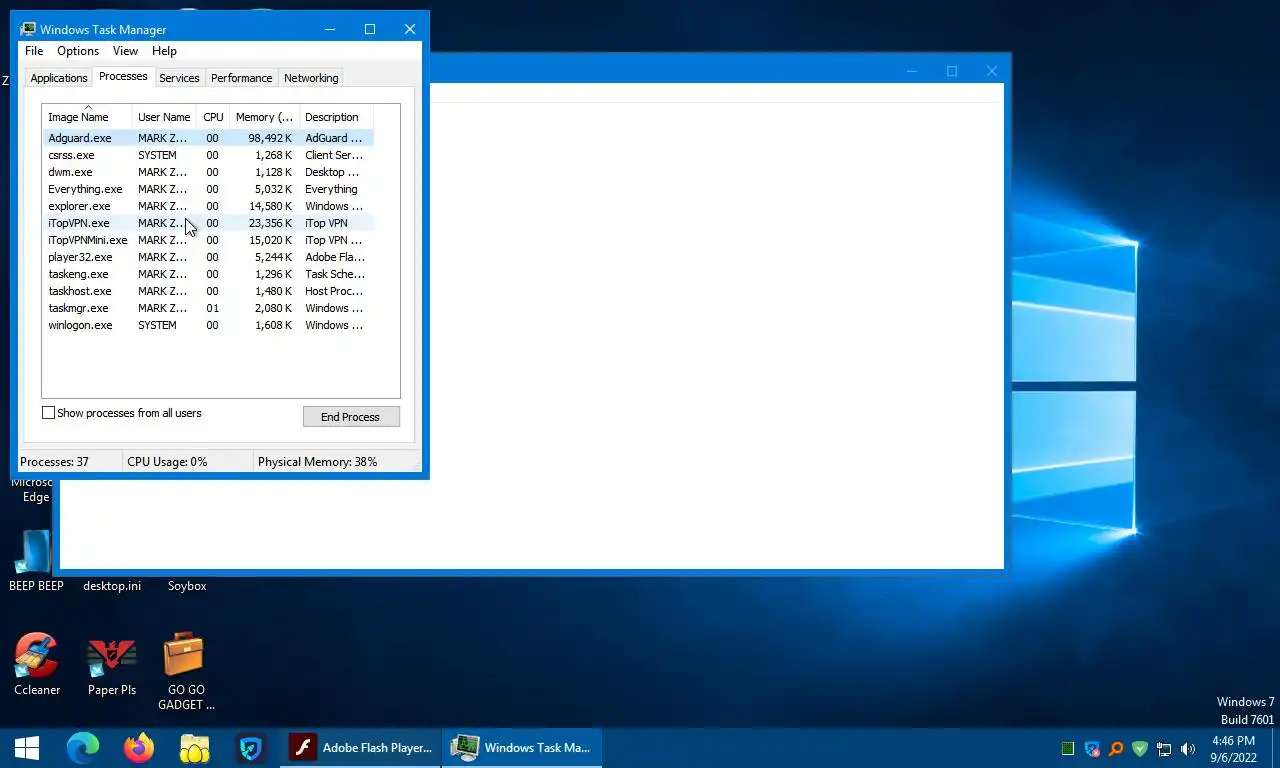Viewport: 1280px width, 768px height.
Task: Sort by the Description column header
Action: coord(336,116)
